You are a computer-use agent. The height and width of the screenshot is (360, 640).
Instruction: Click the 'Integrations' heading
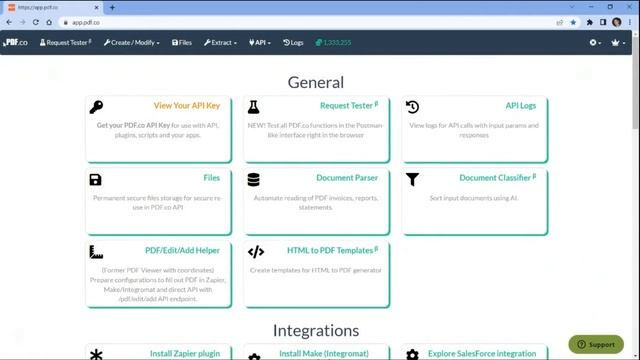316,331
